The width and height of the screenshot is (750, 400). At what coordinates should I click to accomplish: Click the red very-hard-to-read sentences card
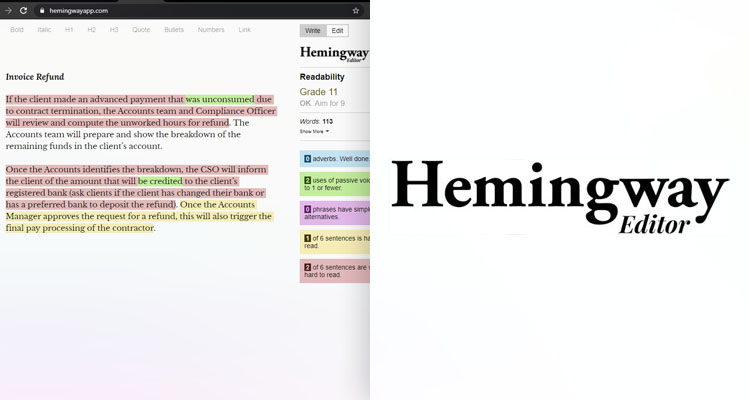(335, 271)
